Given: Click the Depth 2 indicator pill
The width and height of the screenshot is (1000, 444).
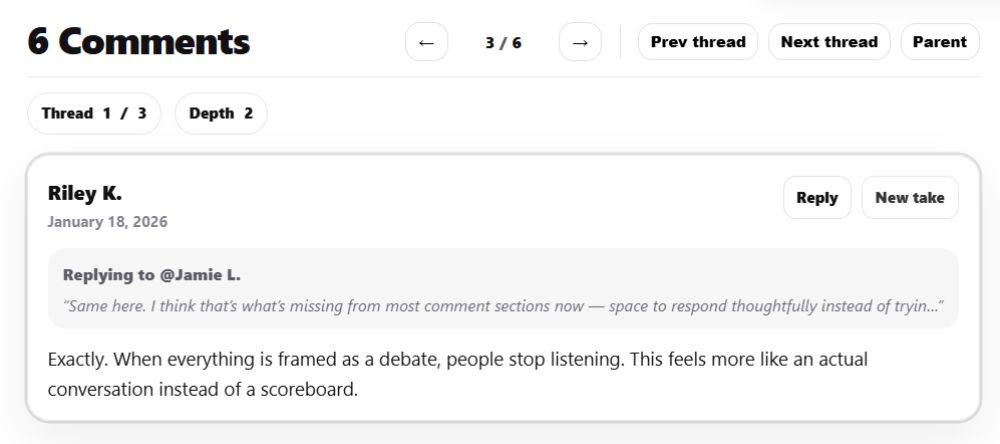Looking at the screenshot, I should tap(221, 114).
